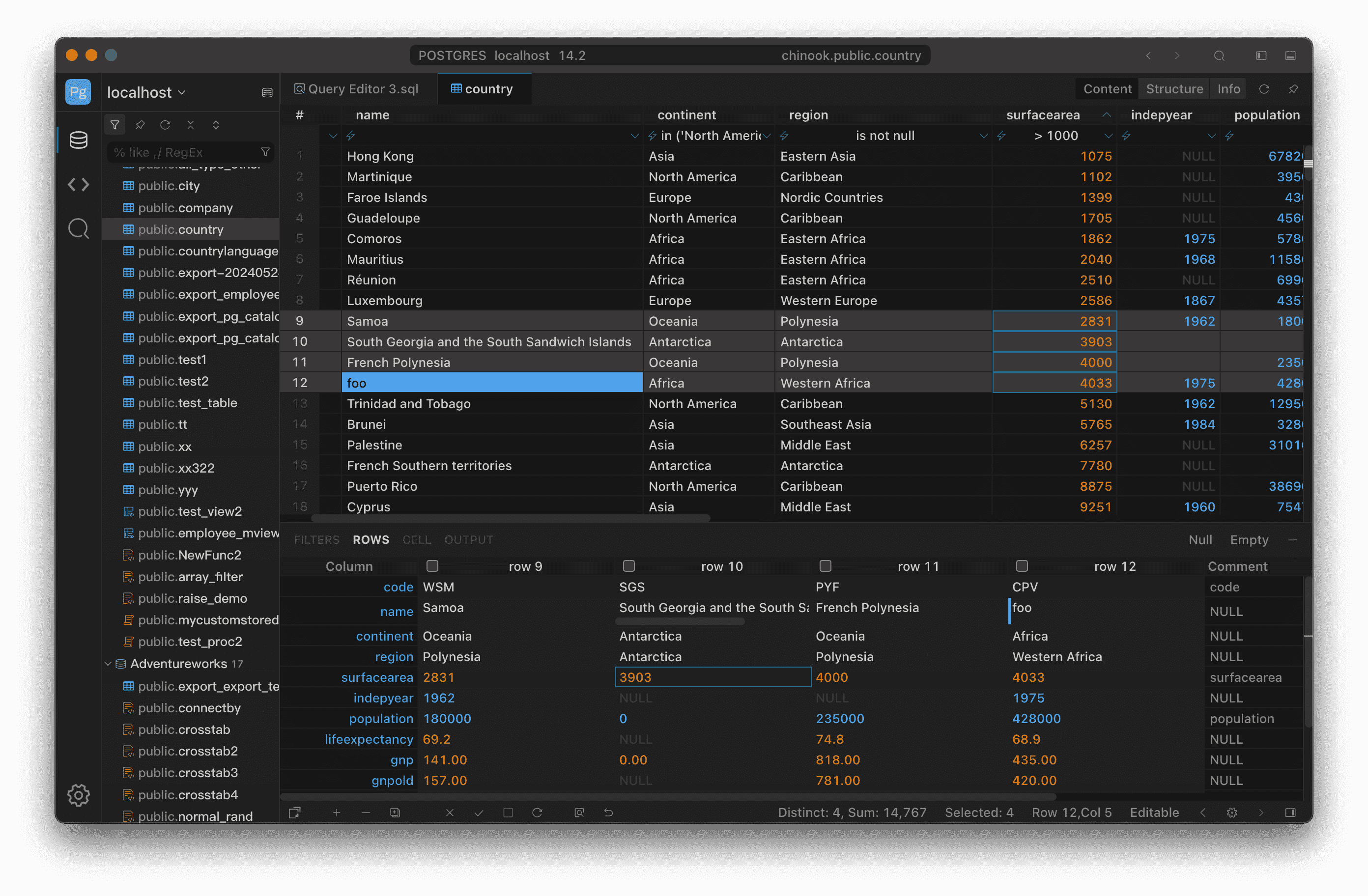Refresh the schema tree
The height and width of the screenshot is (896, 1368).
pos(166,124)
